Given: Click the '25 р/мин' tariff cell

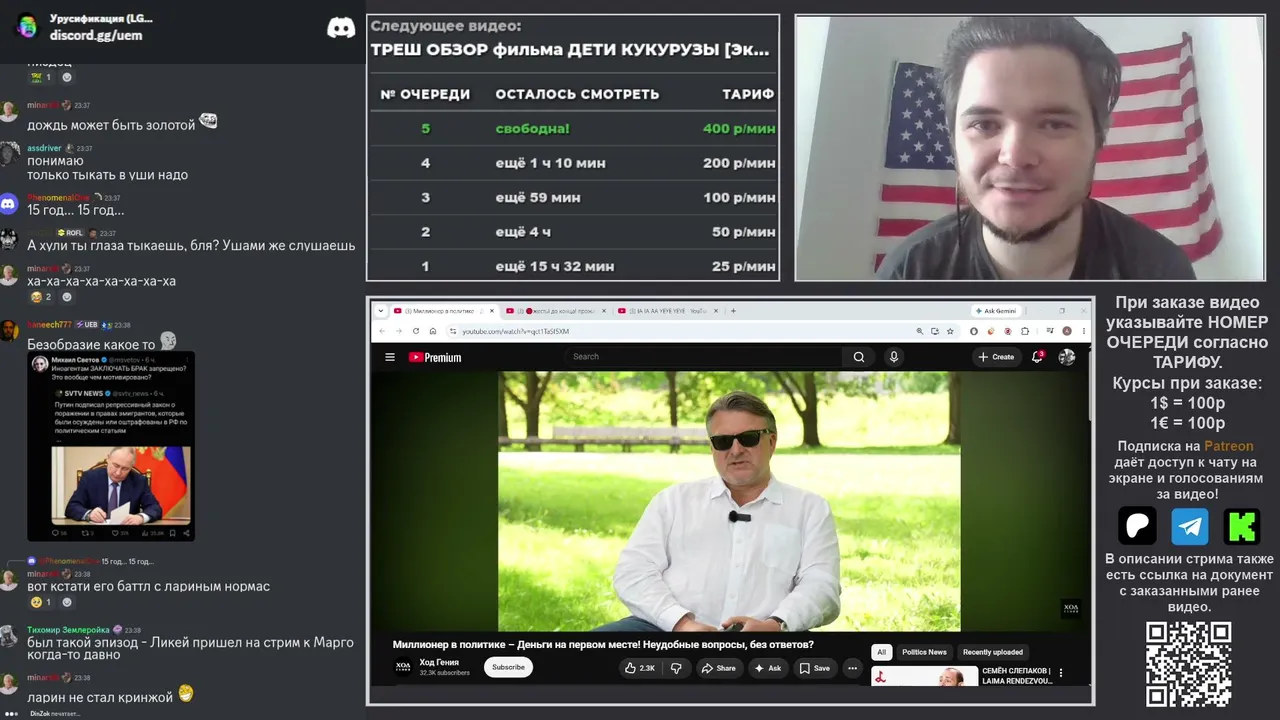Looking at the screenshot, I should click(x=743, y=266).
